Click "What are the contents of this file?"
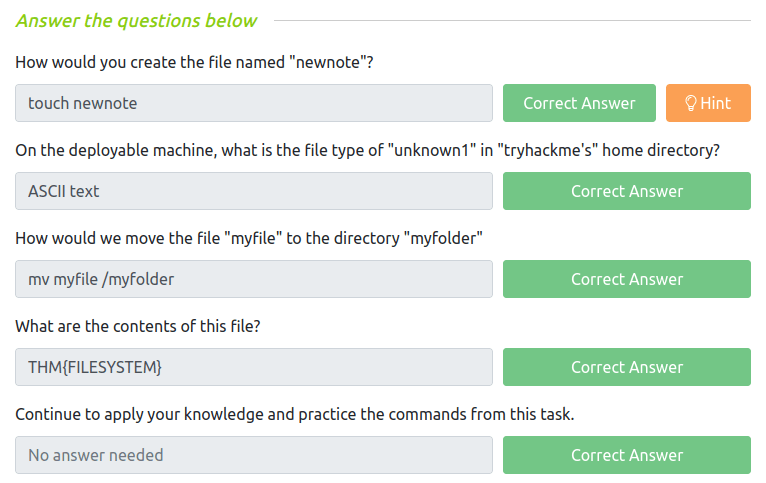This screenshot has width=766, height=483. coord(138,326)
